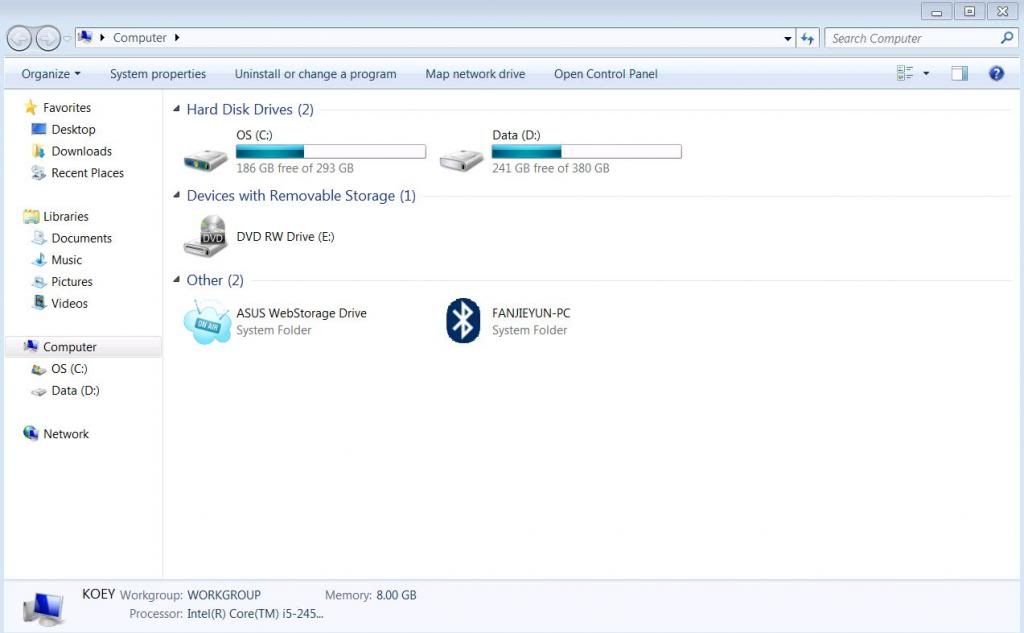
Task: Select the Data (D:) hard drive icon
Action: [462, 157]
